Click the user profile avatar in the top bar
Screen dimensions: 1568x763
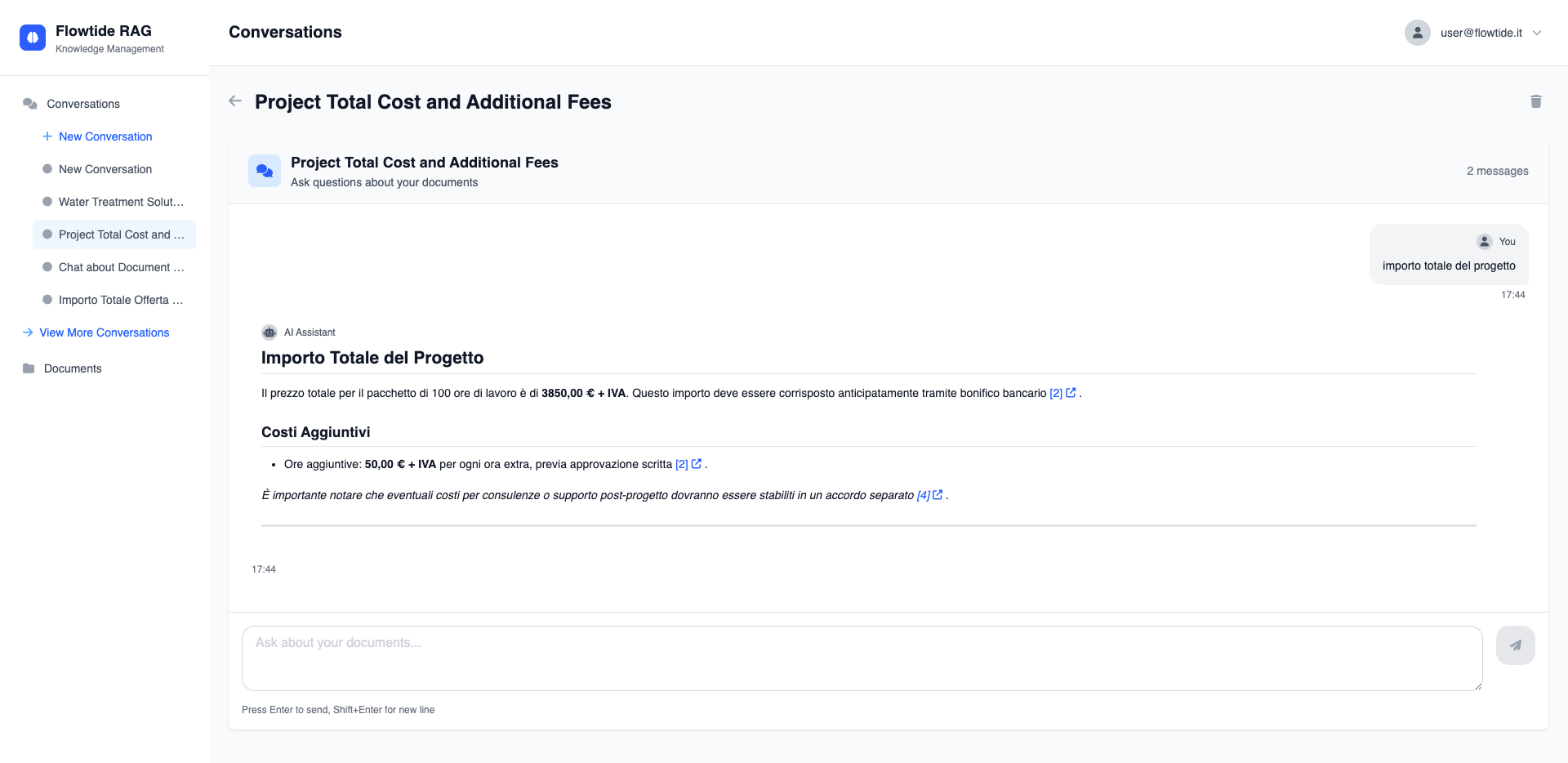tap(1418, 33)
